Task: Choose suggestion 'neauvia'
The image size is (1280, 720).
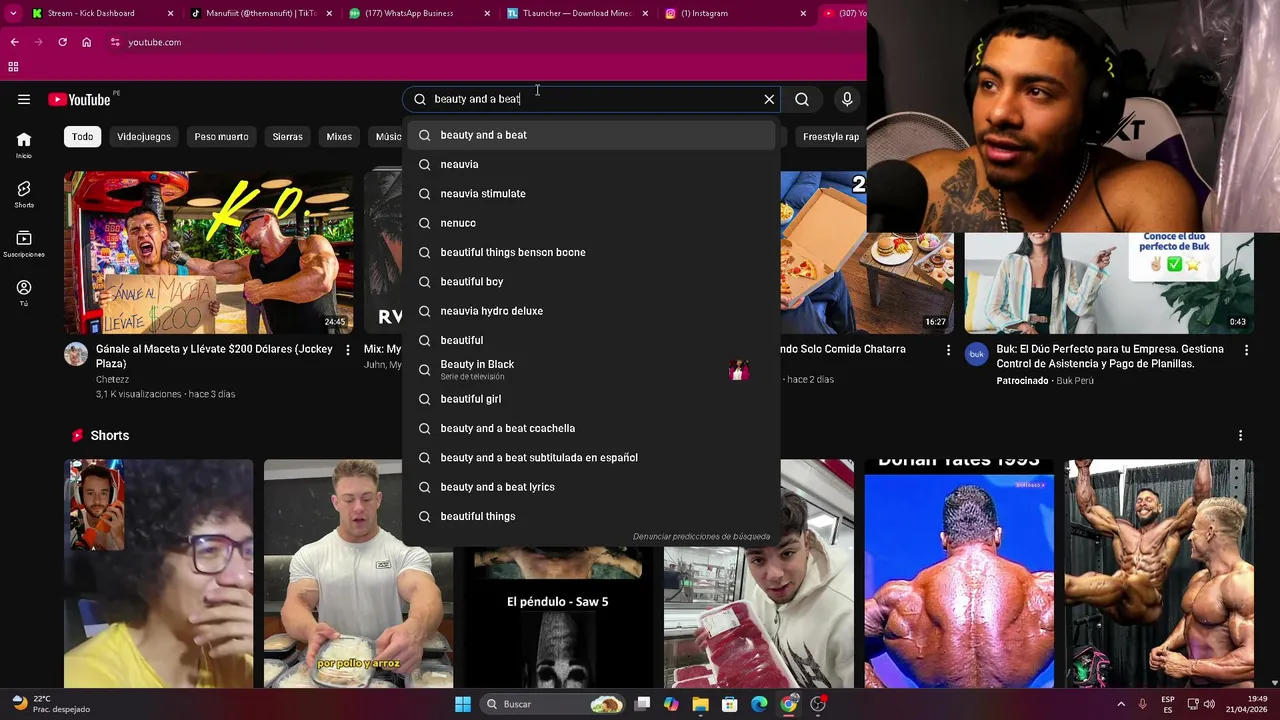Action: click(591, 164)
